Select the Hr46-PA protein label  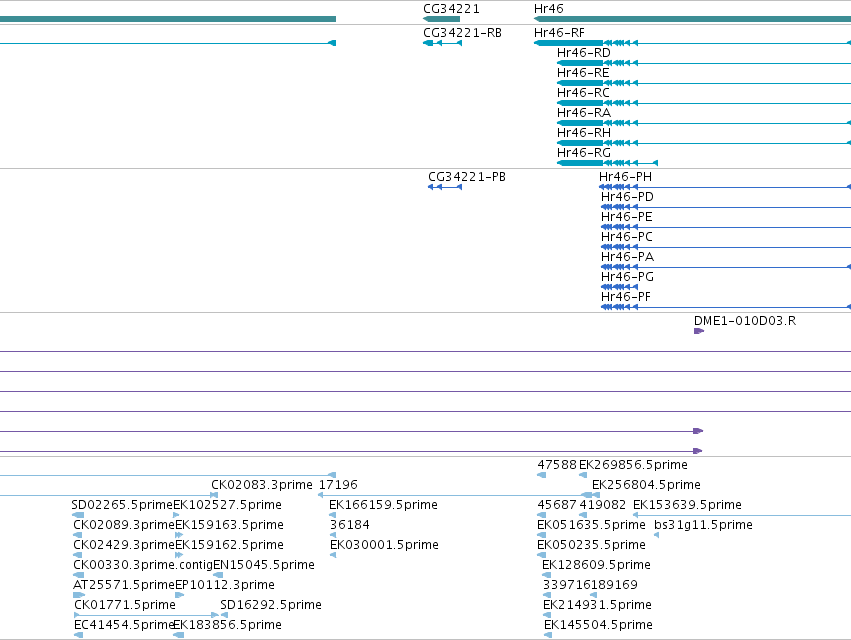point(627,256)
